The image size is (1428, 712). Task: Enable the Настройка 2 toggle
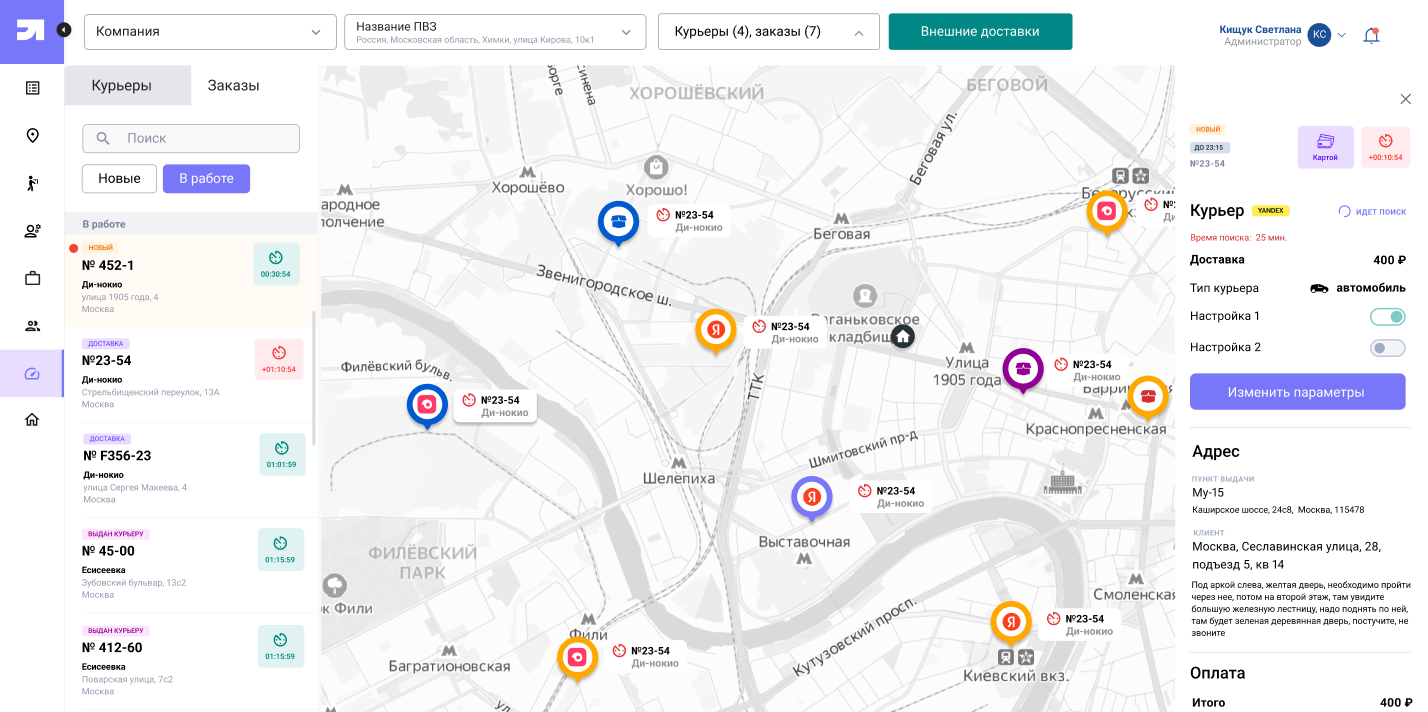click(x=1387, y=348)
